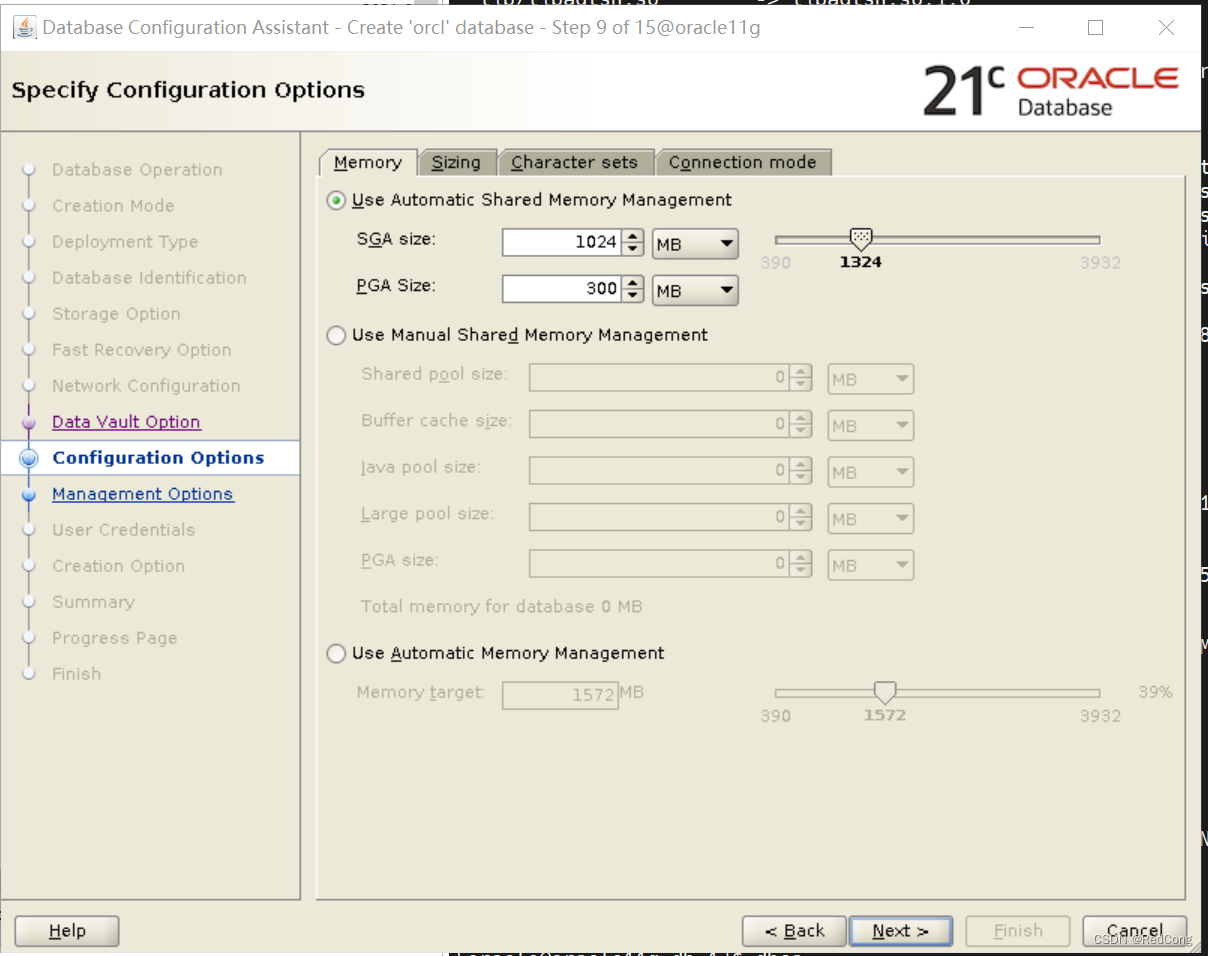The width and height of the screenshot is (1208, 956).
Task: Open the Connection mode tab
Action: click(743, 162)
